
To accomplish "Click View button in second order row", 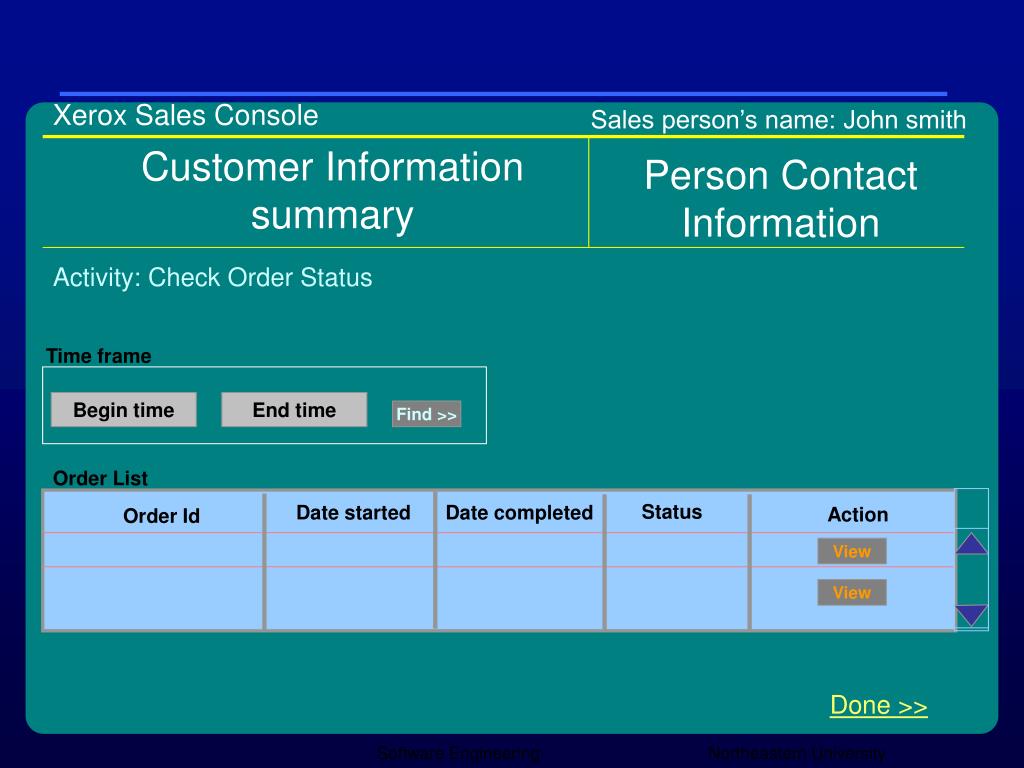I will coord(852,592).
